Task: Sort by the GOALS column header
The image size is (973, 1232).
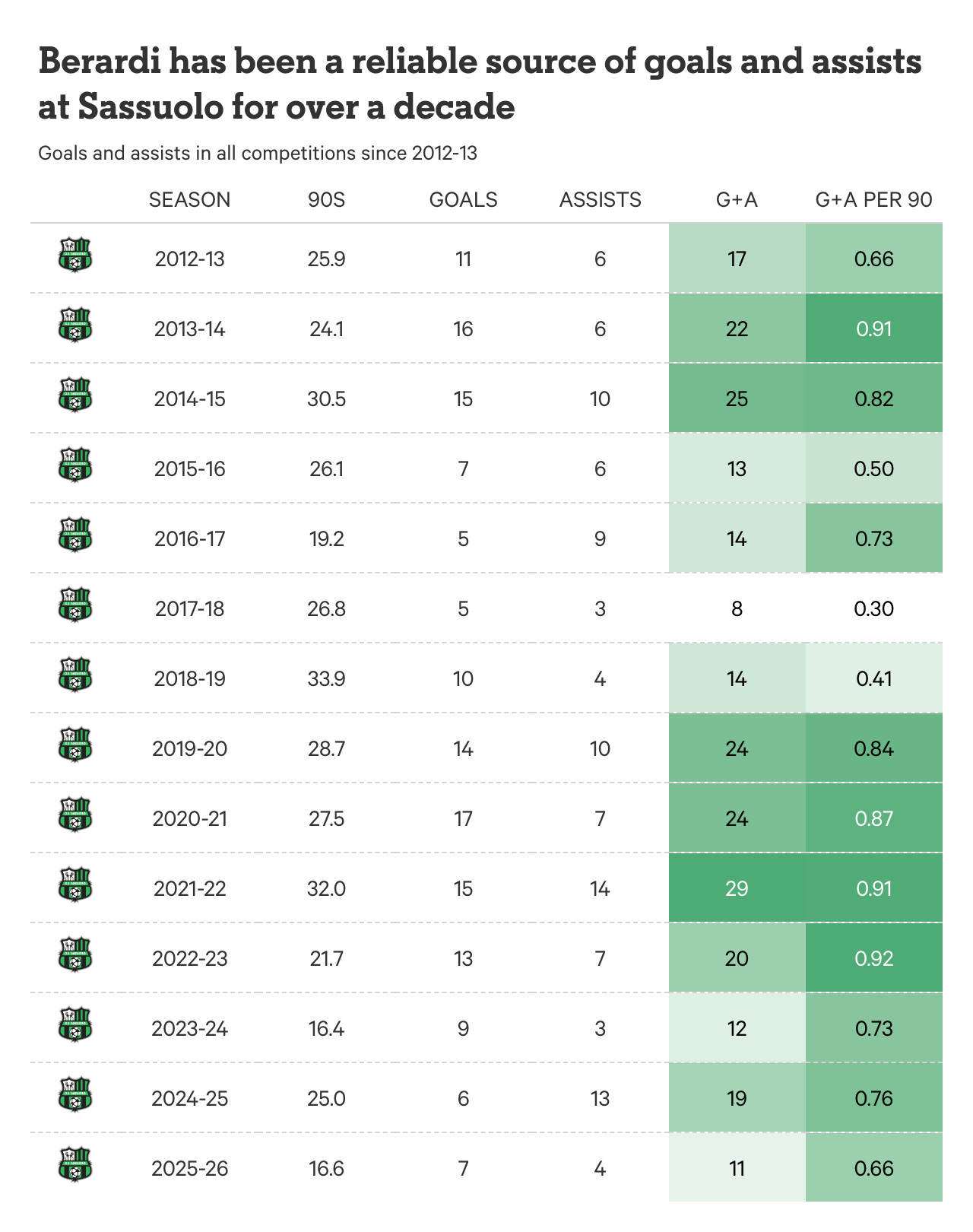Action: [x=463, y=200]
